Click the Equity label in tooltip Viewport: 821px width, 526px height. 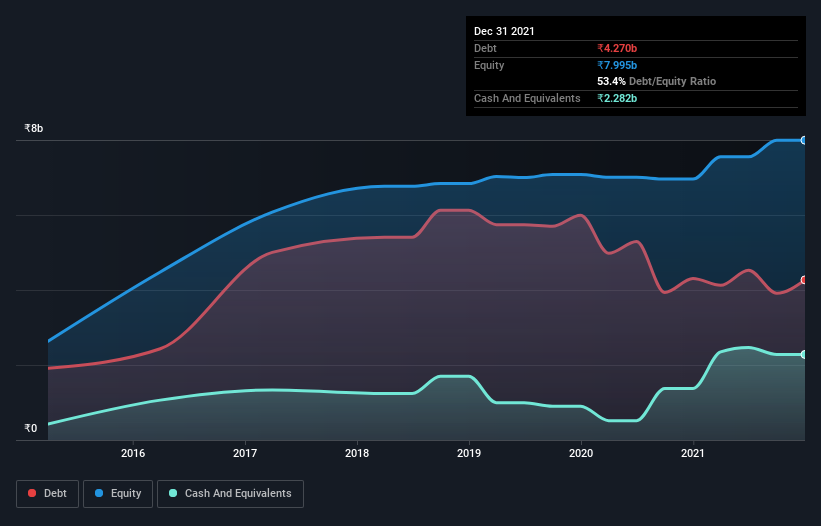coord(489,65)
